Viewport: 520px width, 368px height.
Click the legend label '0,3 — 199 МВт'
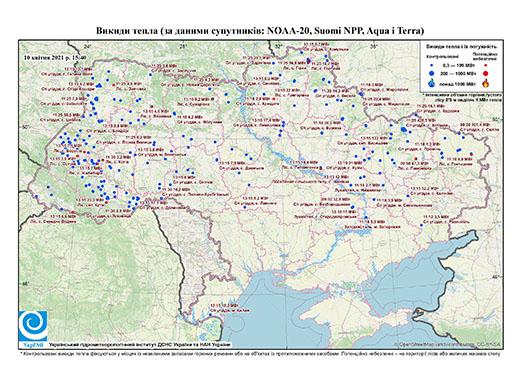[458, 66]
